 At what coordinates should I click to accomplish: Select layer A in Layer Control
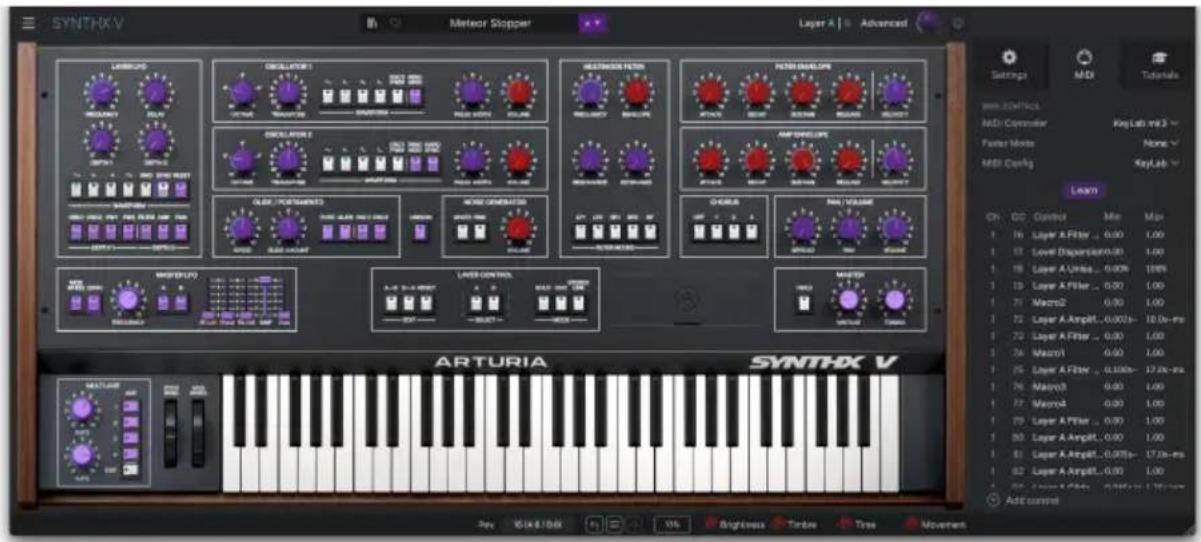coord(474,301)
